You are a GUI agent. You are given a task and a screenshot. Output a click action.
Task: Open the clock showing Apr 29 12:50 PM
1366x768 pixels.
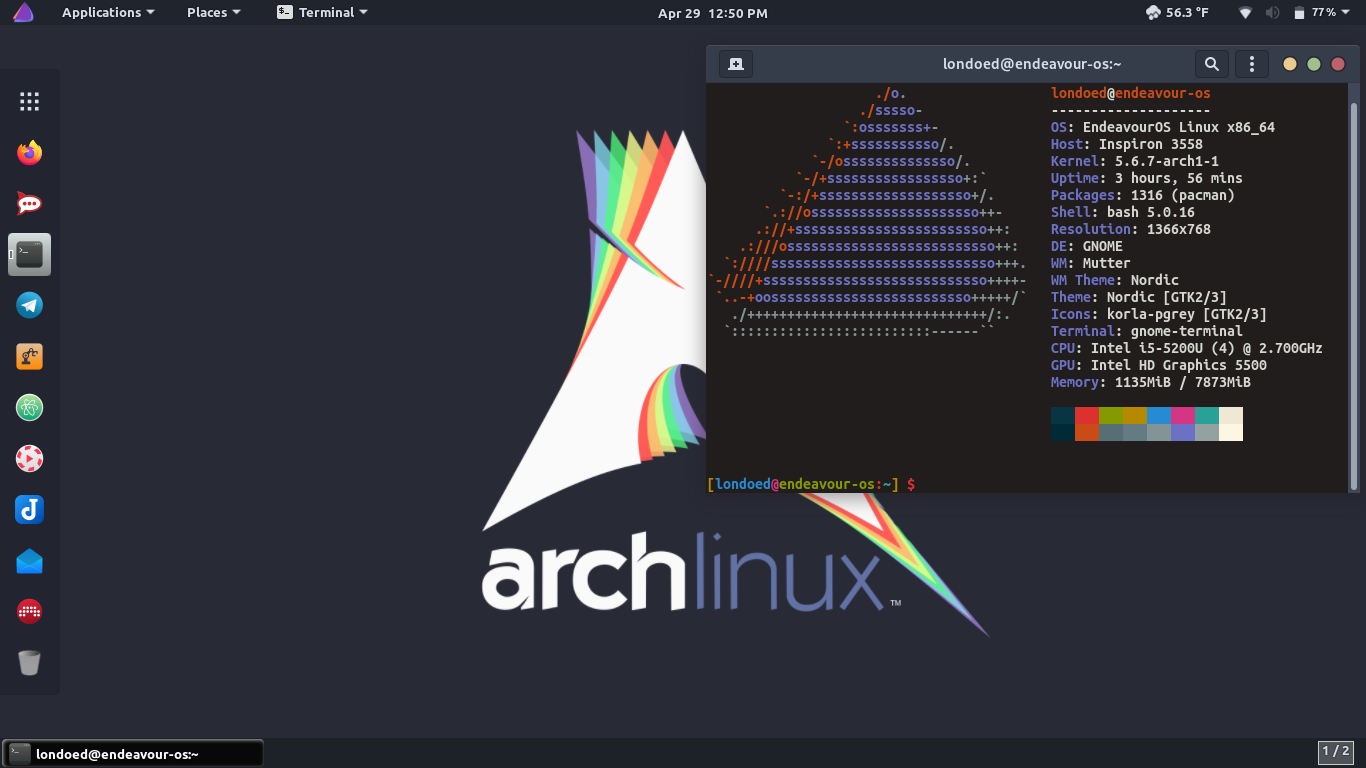click(x=713, y=13)
